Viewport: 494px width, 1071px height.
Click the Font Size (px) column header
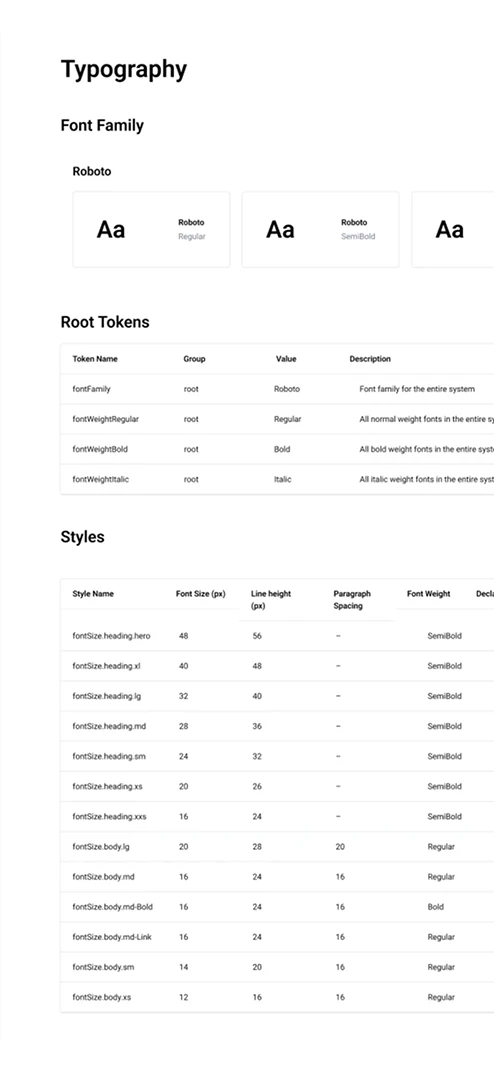(x=201, y=594)
